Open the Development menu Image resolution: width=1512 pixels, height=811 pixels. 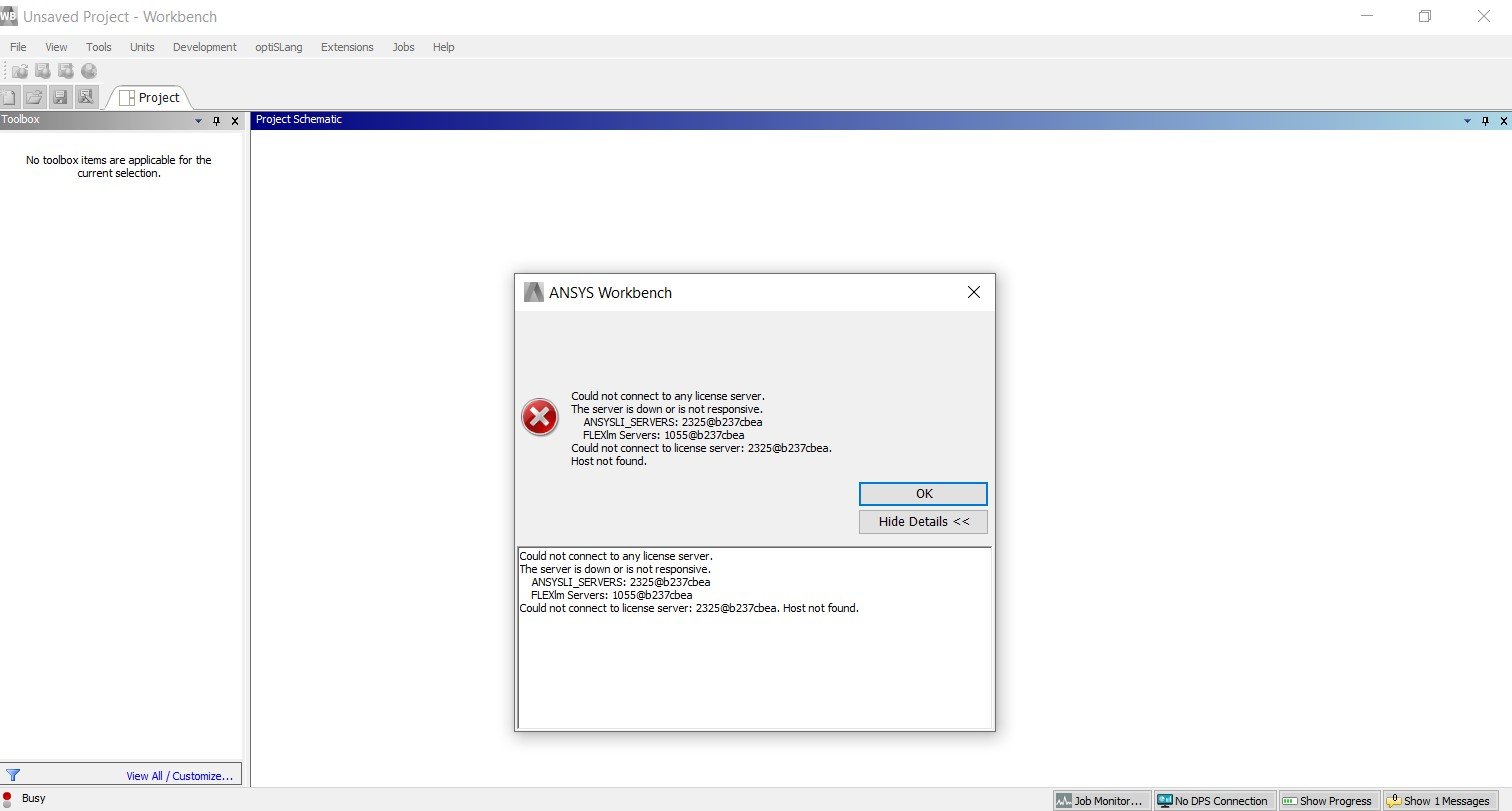tap(205, 47)
